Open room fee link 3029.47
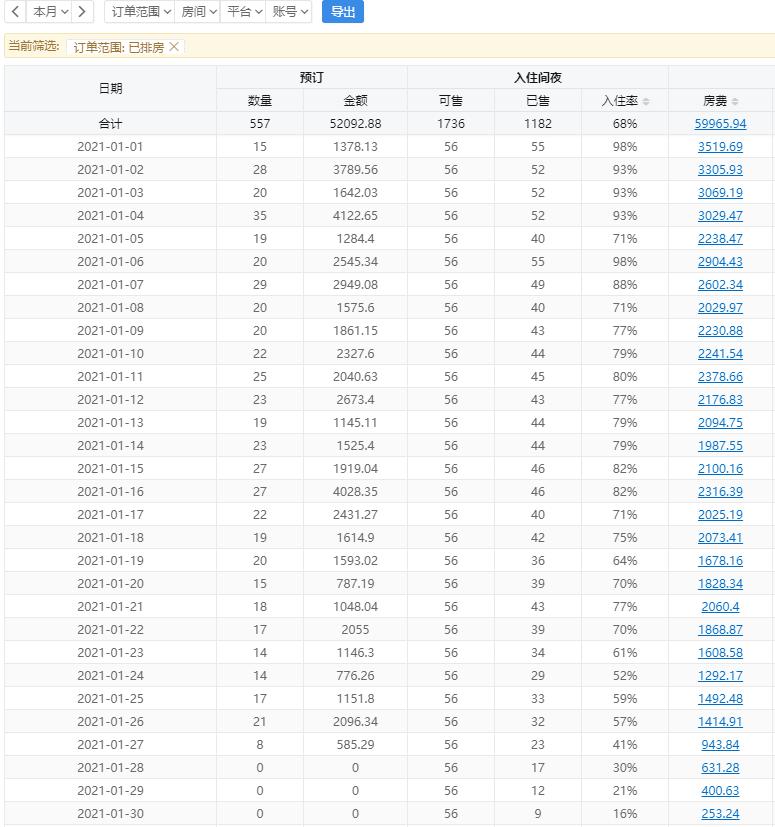Image resolution: width=775 pixels, height=827 pixels. tap(720, 216)
